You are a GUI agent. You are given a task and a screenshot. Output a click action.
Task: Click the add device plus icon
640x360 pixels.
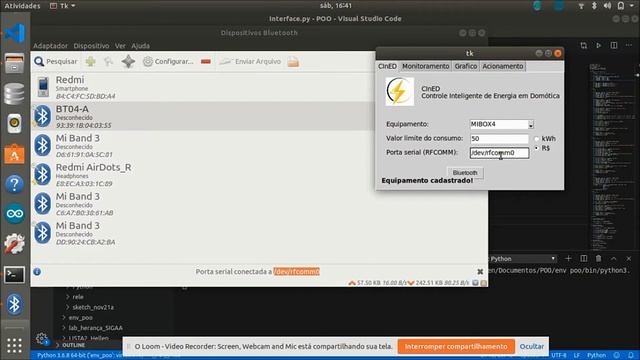point(91,62)
